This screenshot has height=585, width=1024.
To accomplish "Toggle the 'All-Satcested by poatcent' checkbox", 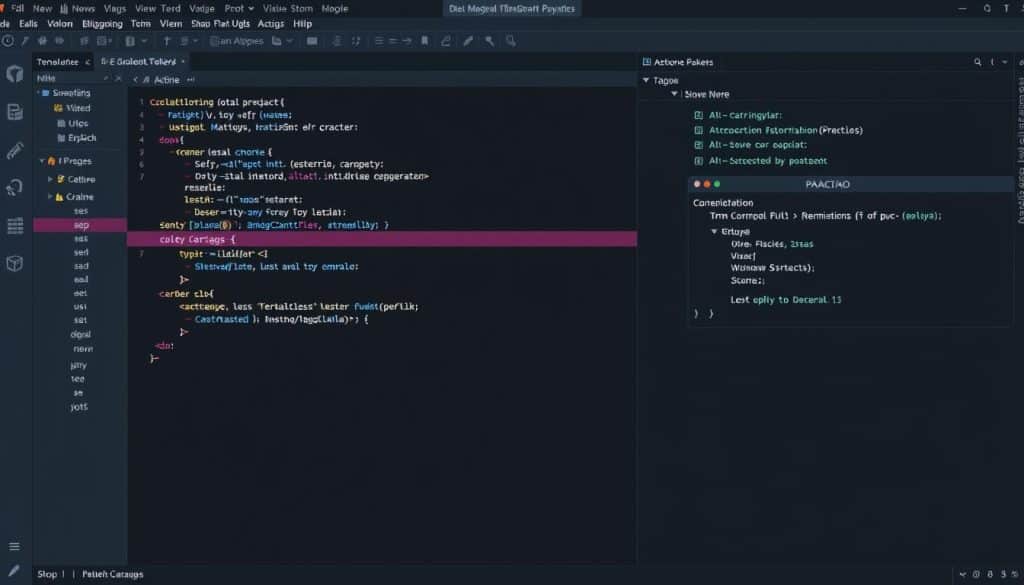I will coord(698,161).
